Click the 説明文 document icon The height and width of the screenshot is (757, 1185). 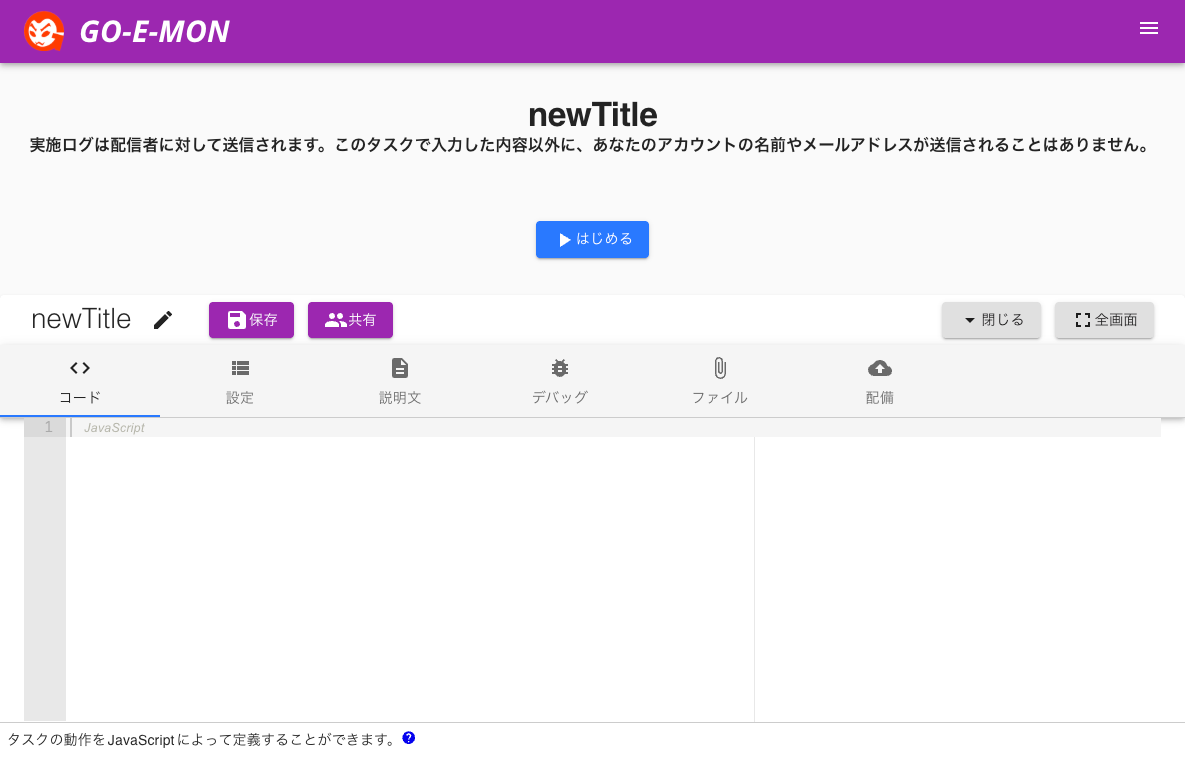(x=400, y=367)
